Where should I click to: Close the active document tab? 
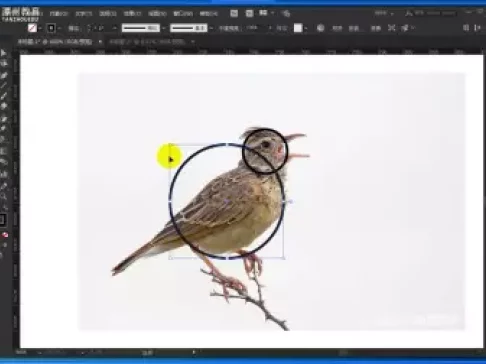tap(100, 42)
